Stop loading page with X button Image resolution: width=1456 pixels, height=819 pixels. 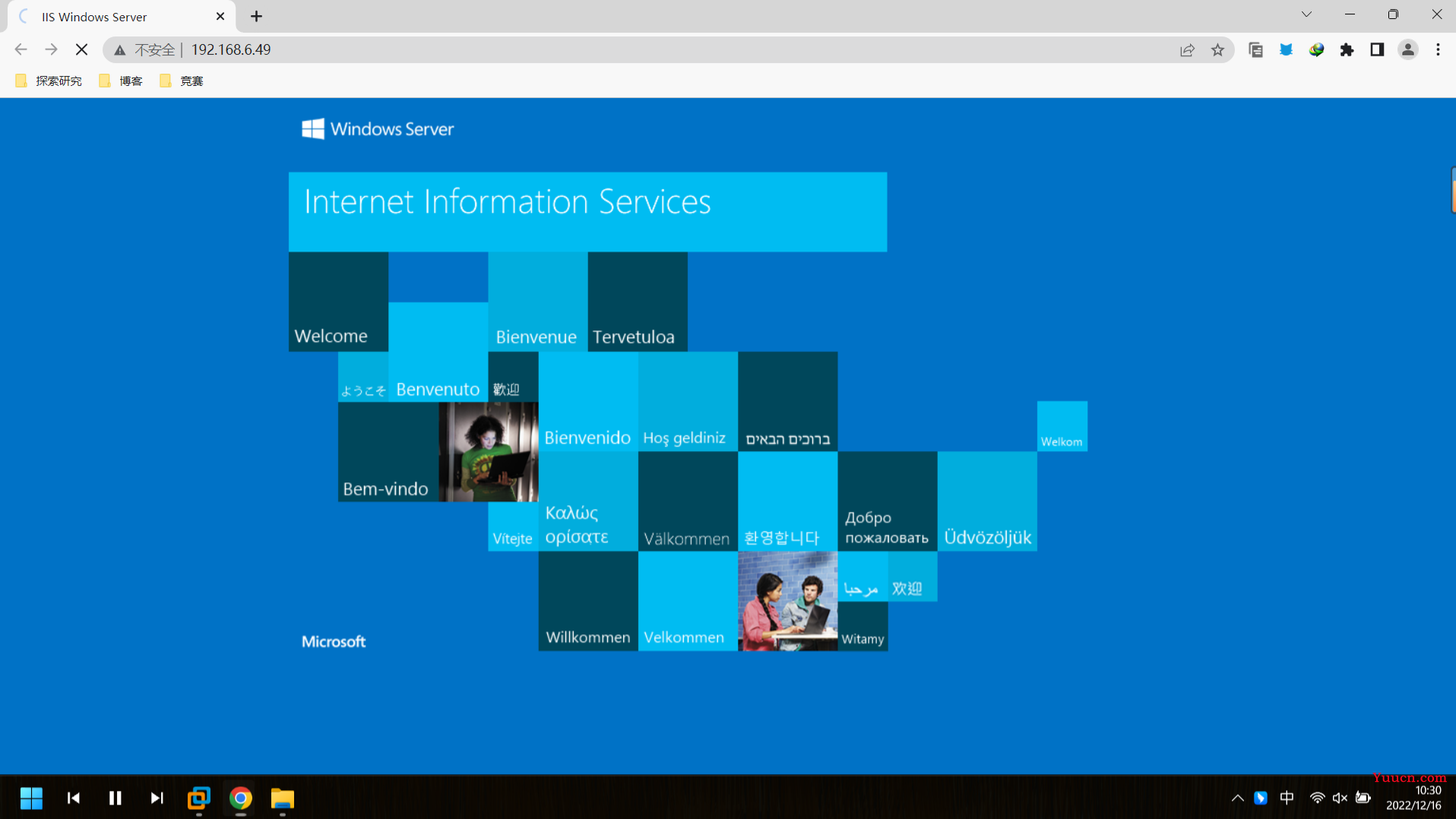81,49
